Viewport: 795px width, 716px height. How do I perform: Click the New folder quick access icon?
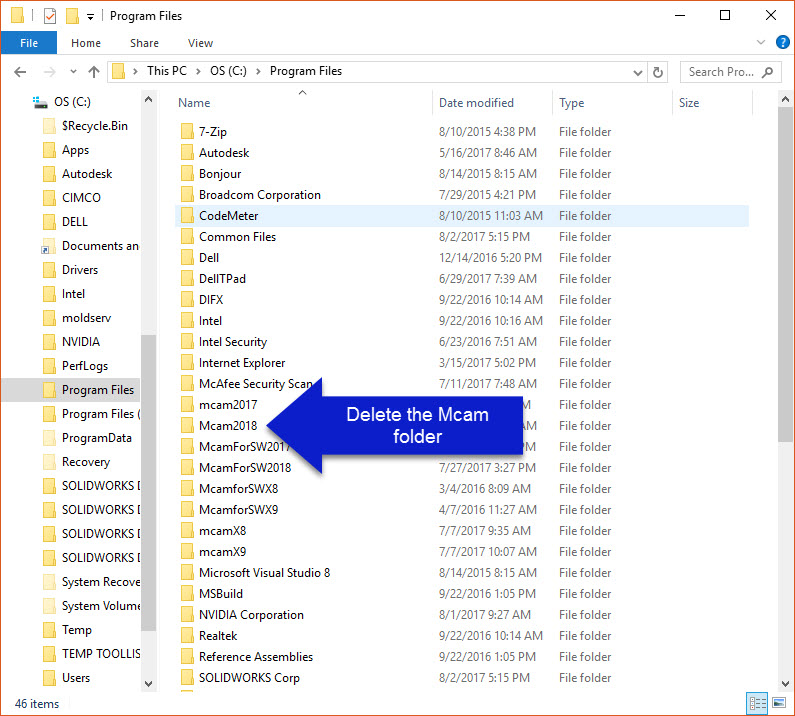point(72,16)
